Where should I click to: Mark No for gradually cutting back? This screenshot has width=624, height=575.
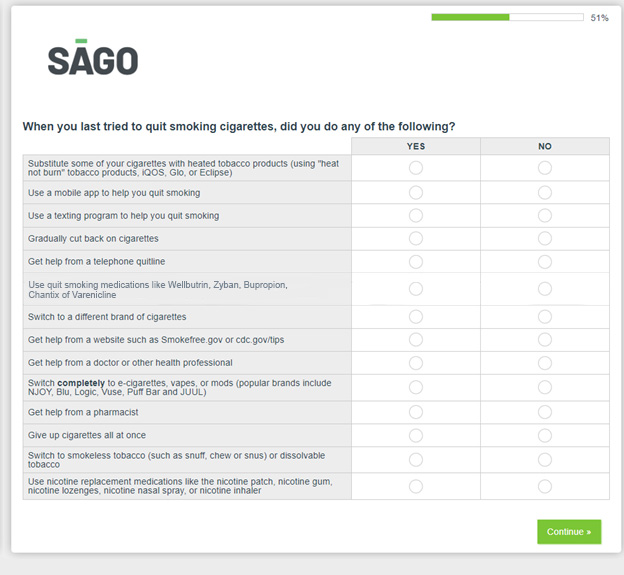[x=545, y=239]
